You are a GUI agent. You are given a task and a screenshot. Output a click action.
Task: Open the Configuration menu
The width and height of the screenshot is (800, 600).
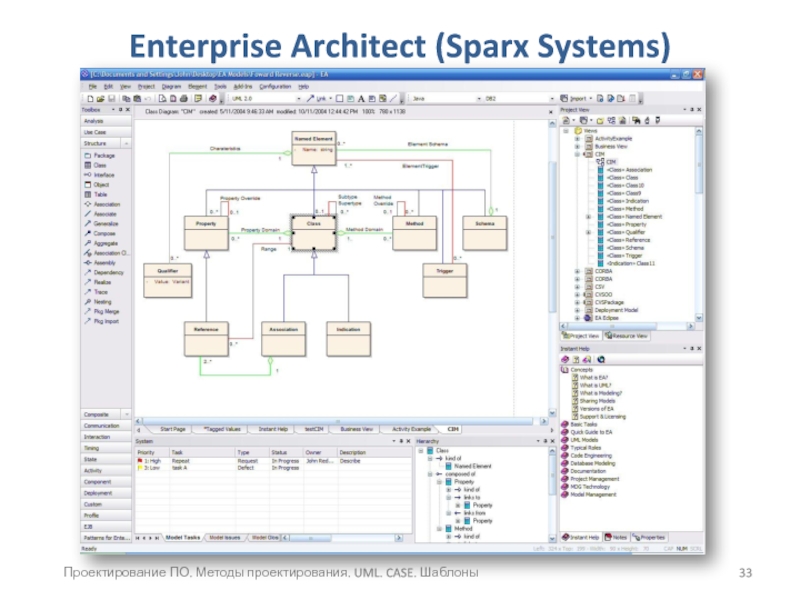pyautogui.click(x=275, y=87)
